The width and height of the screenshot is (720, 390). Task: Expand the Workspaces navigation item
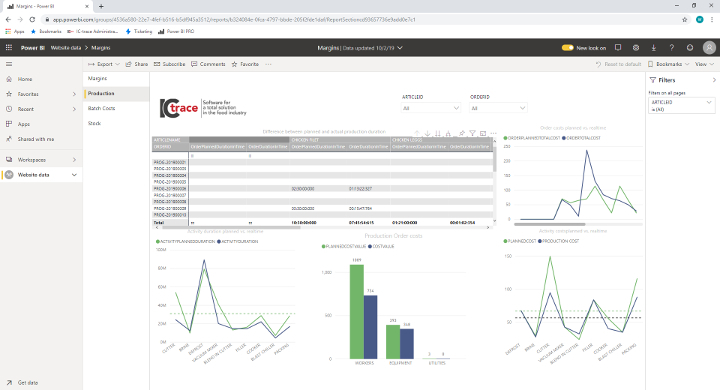(x=41, y=160)
